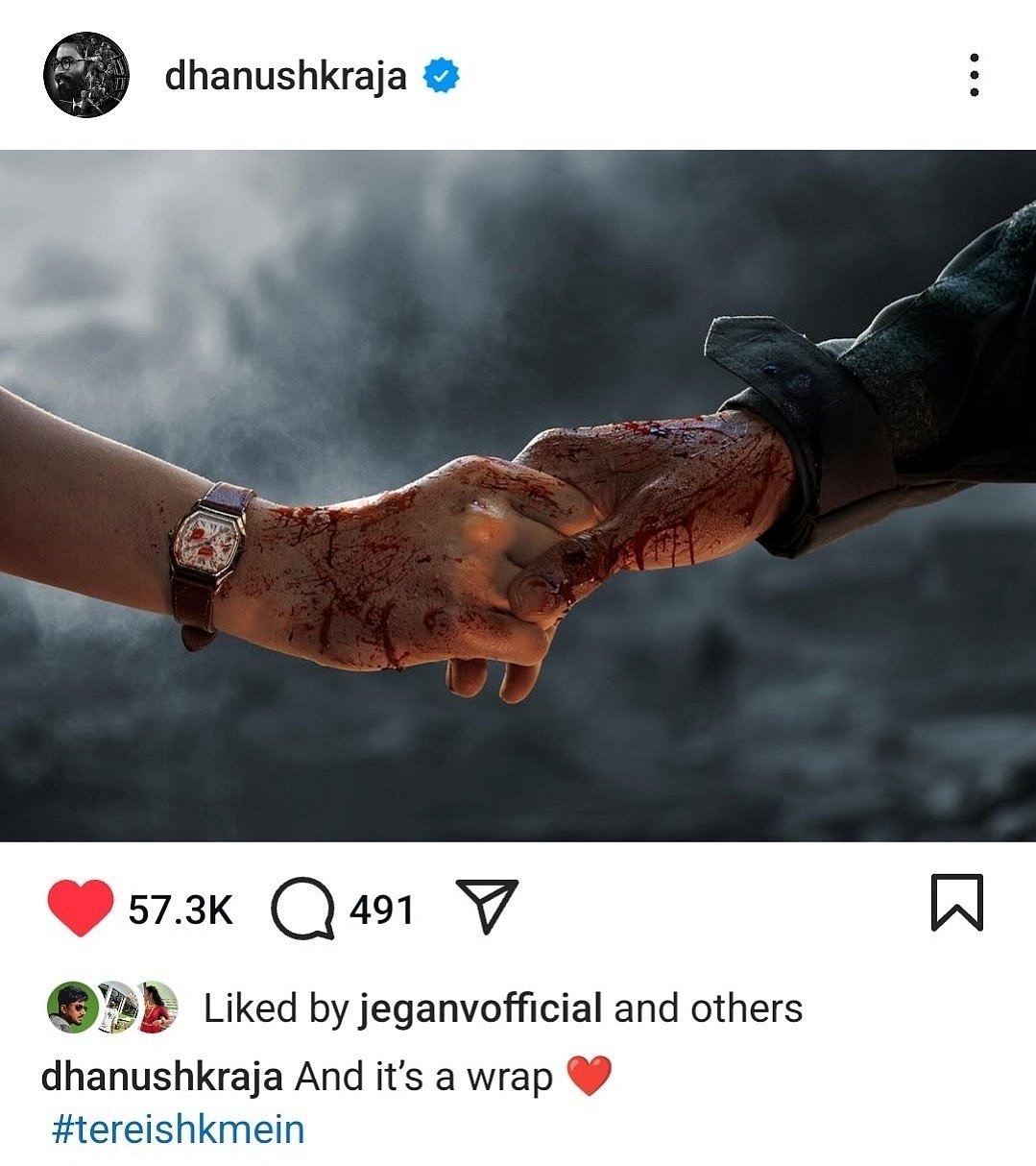Tap the red heart emoji in caption
This screenshot has height=1166, width=1036.
tap(589, 1077)
